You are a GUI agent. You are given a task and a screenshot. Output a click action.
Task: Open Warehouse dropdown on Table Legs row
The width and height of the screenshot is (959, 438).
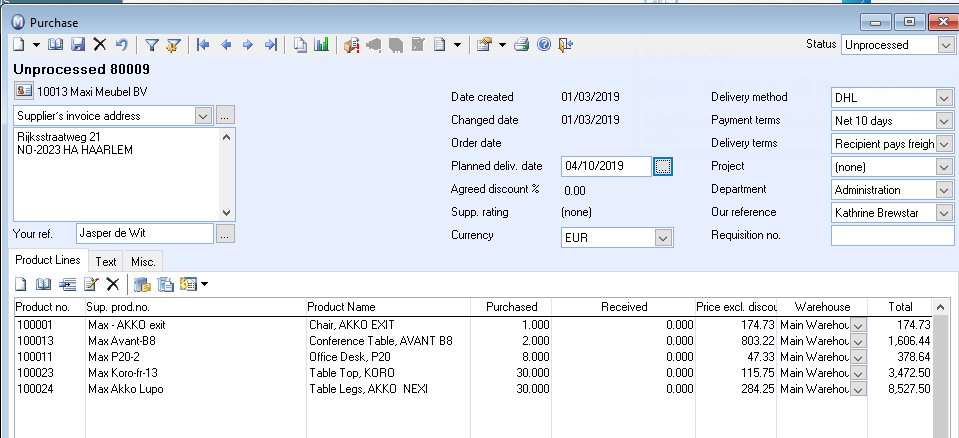(859, 389)
